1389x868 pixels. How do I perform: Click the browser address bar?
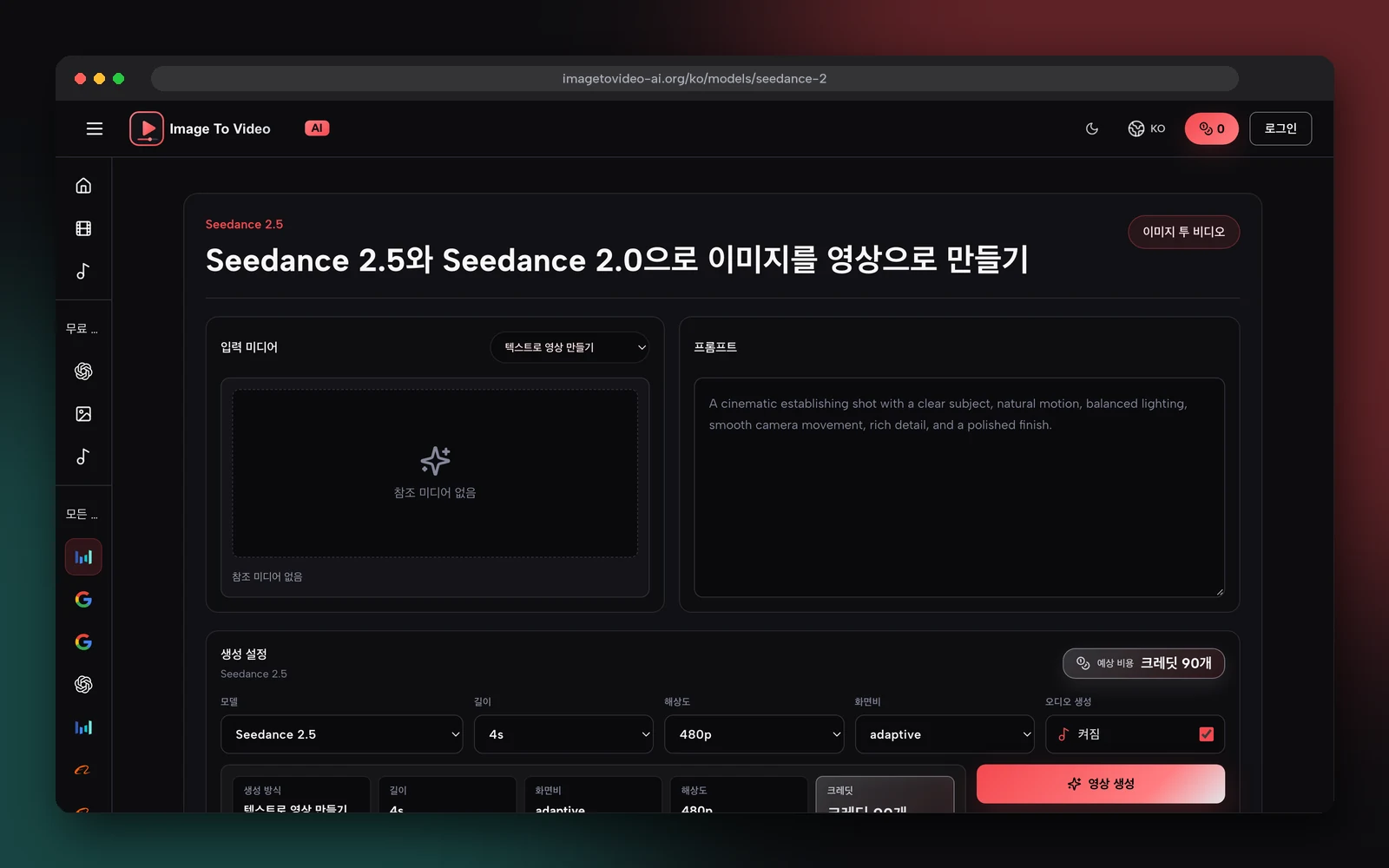coord(694,78)
